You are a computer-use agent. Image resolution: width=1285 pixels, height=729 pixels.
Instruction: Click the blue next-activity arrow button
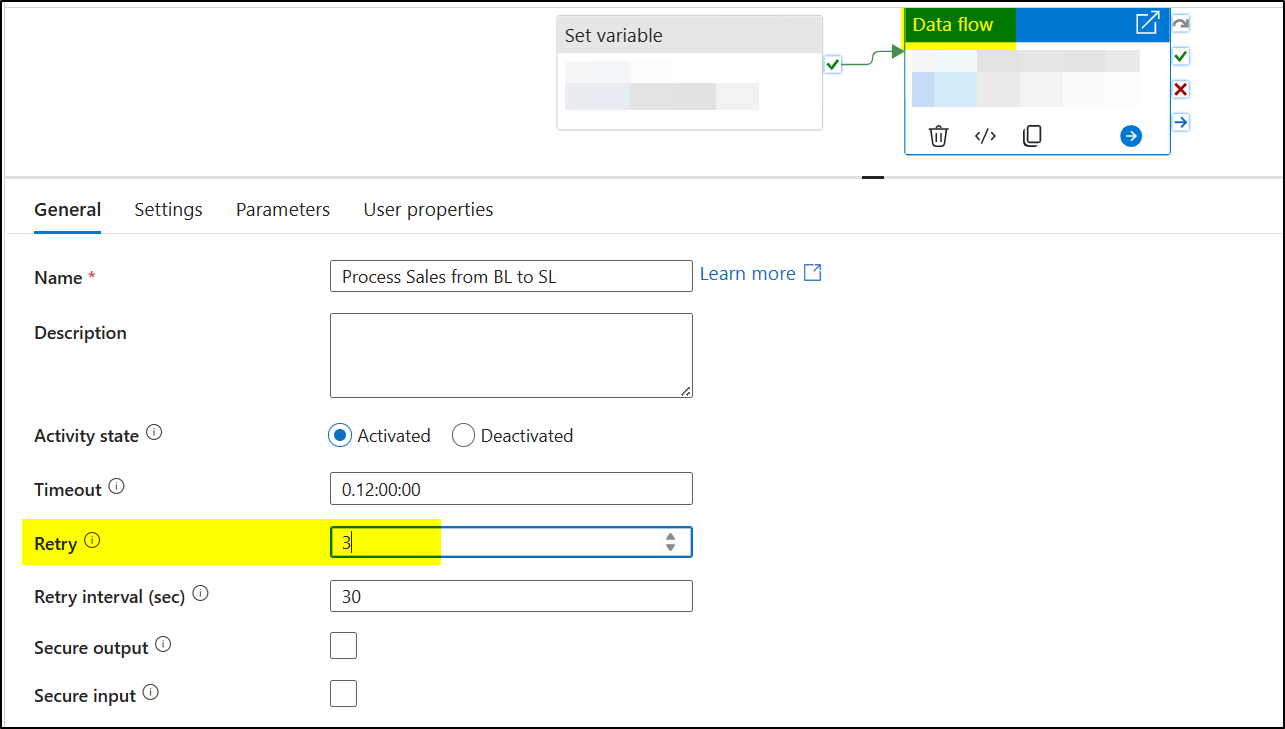tap(1130, 135)
